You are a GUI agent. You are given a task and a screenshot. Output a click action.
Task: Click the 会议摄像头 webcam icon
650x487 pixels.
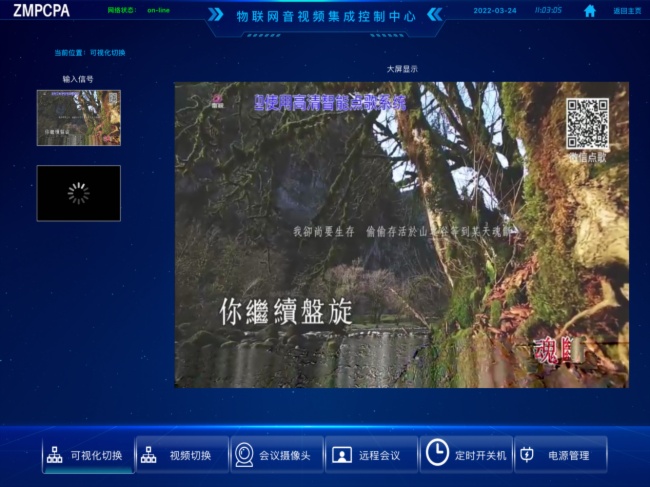tap(243, 455)
